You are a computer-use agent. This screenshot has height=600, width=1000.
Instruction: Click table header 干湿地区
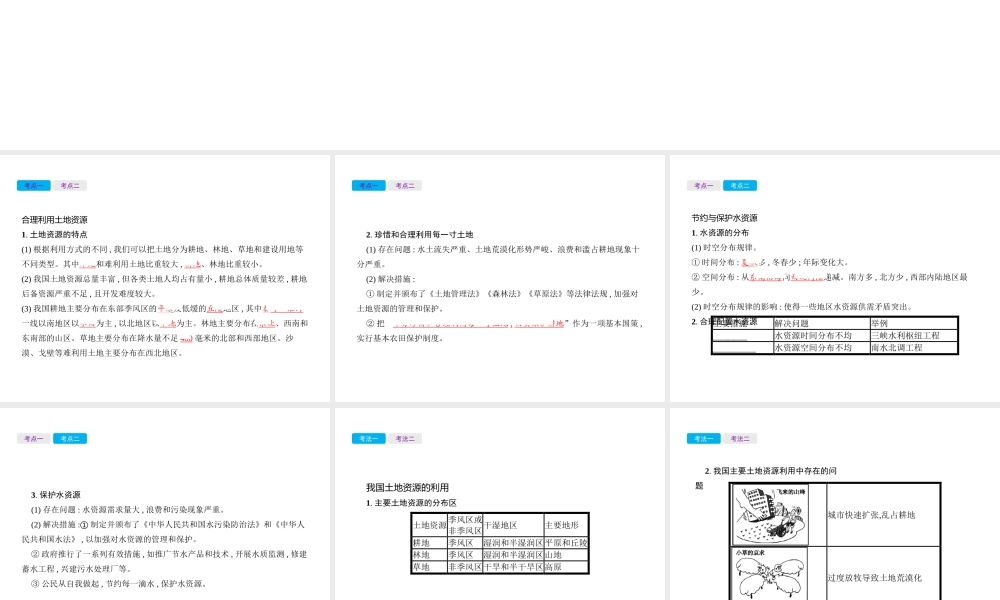coord(513,525)
